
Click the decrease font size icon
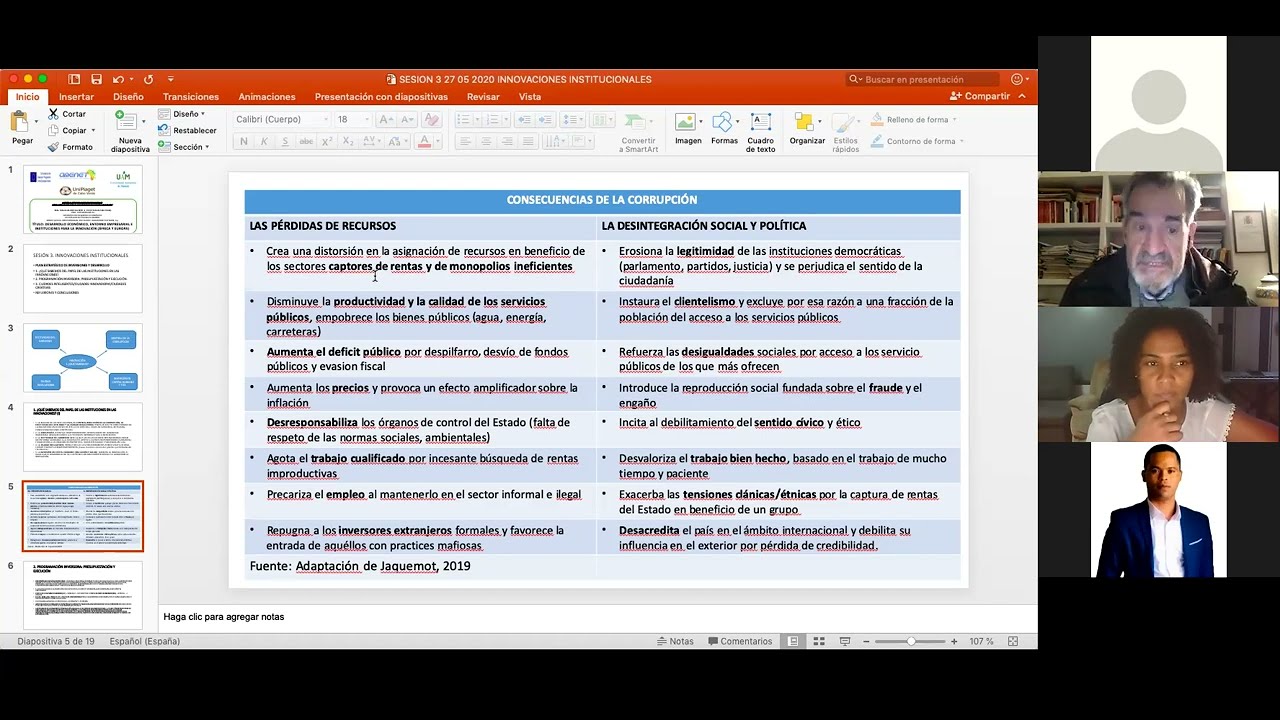pos(405,120)
